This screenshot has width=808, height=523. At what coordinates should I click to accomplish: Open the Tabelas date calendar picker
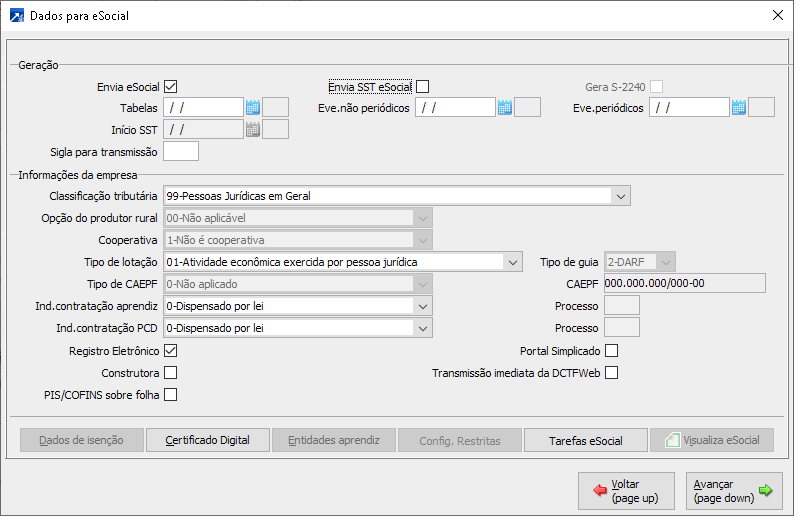click(x=252, y=108)
